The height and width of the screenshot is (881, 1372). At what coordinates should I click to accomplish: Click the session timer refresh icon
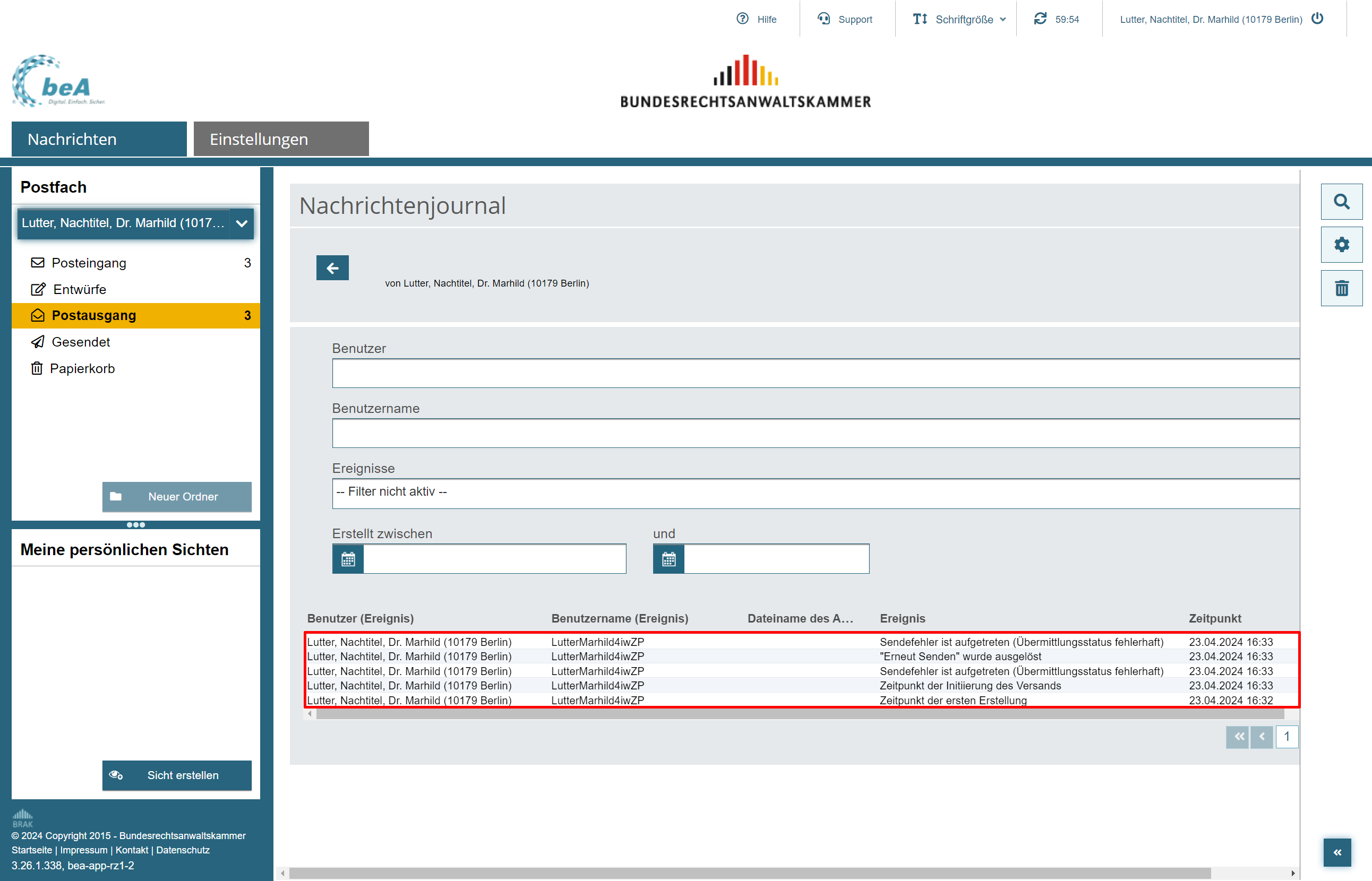(1040, 19)
